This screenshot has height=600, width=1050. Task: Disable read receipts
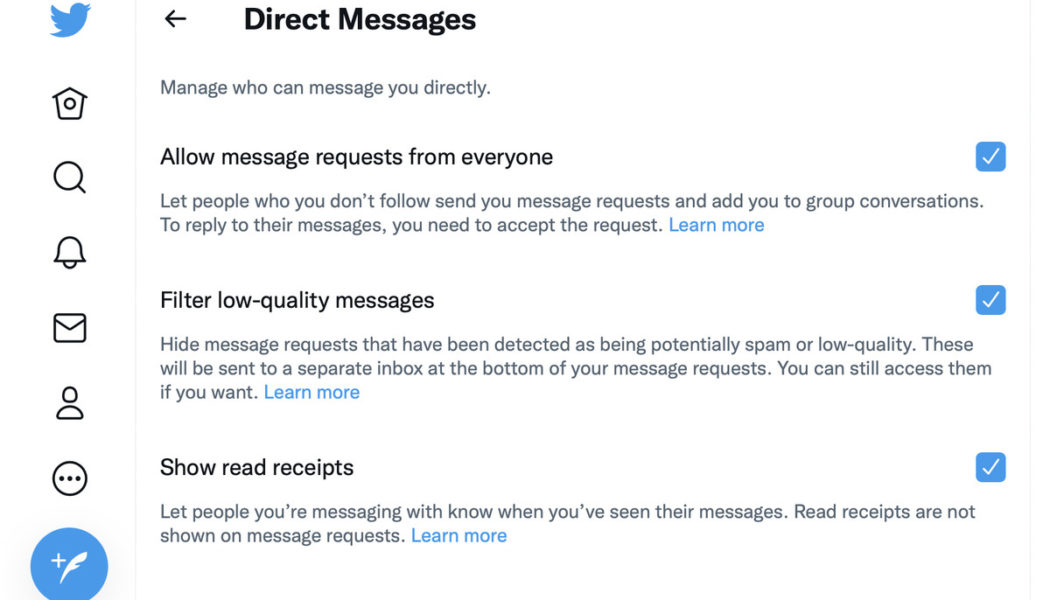989,467
